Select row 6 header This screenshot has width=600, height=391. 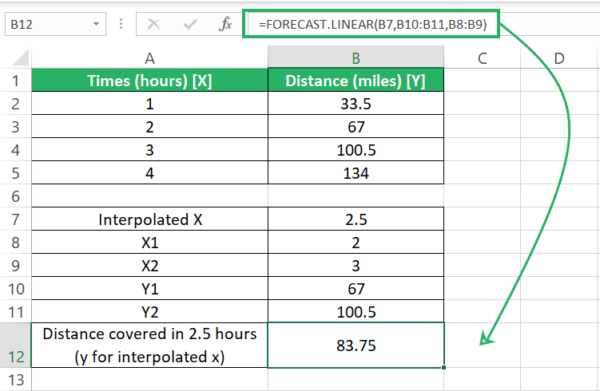(x=15, y=196)
